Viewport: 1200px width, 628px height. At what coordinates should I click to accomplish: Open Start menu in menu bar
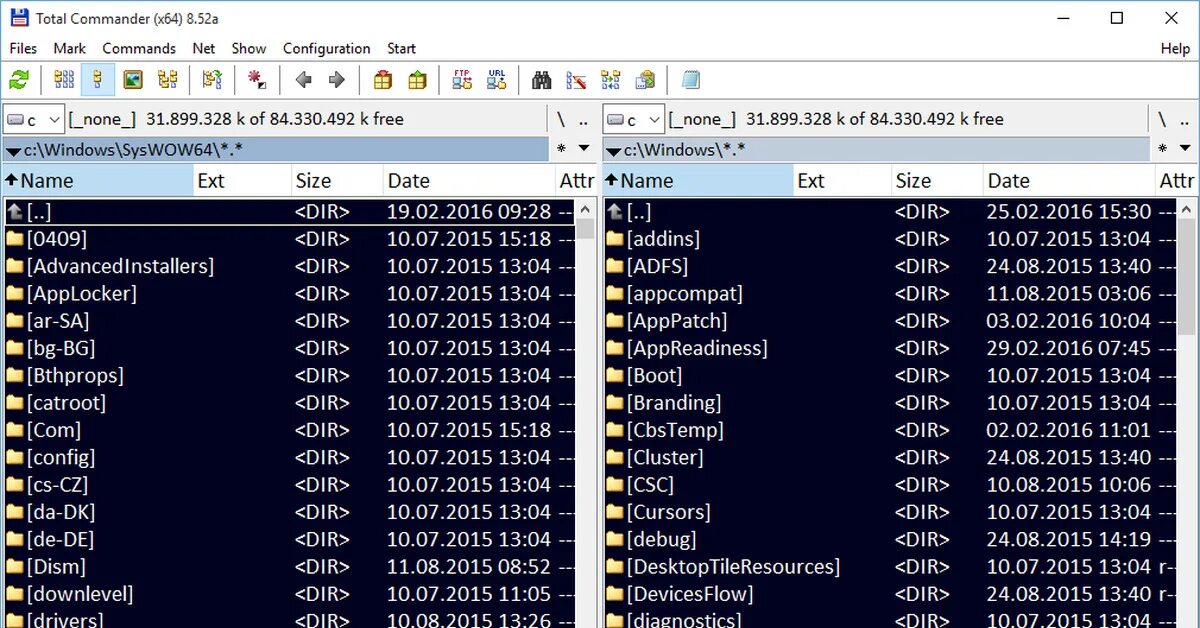tap(402, 48)
